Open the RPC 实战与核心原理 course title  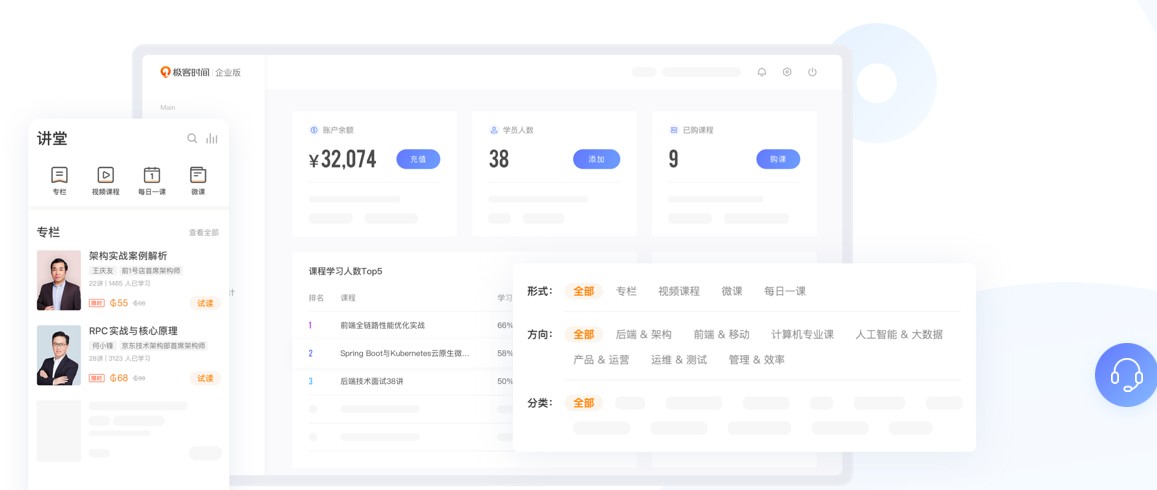(x=134, y=331)
